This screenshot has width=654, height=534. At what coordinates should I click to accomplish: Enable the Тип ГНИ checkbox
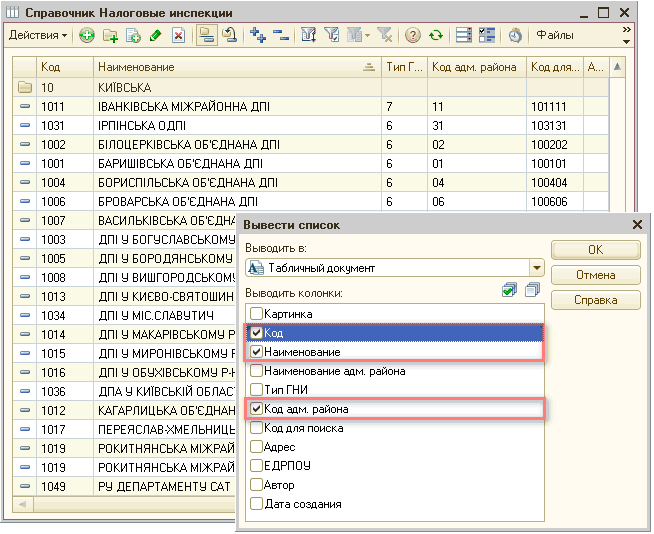[x=256, y=390]
